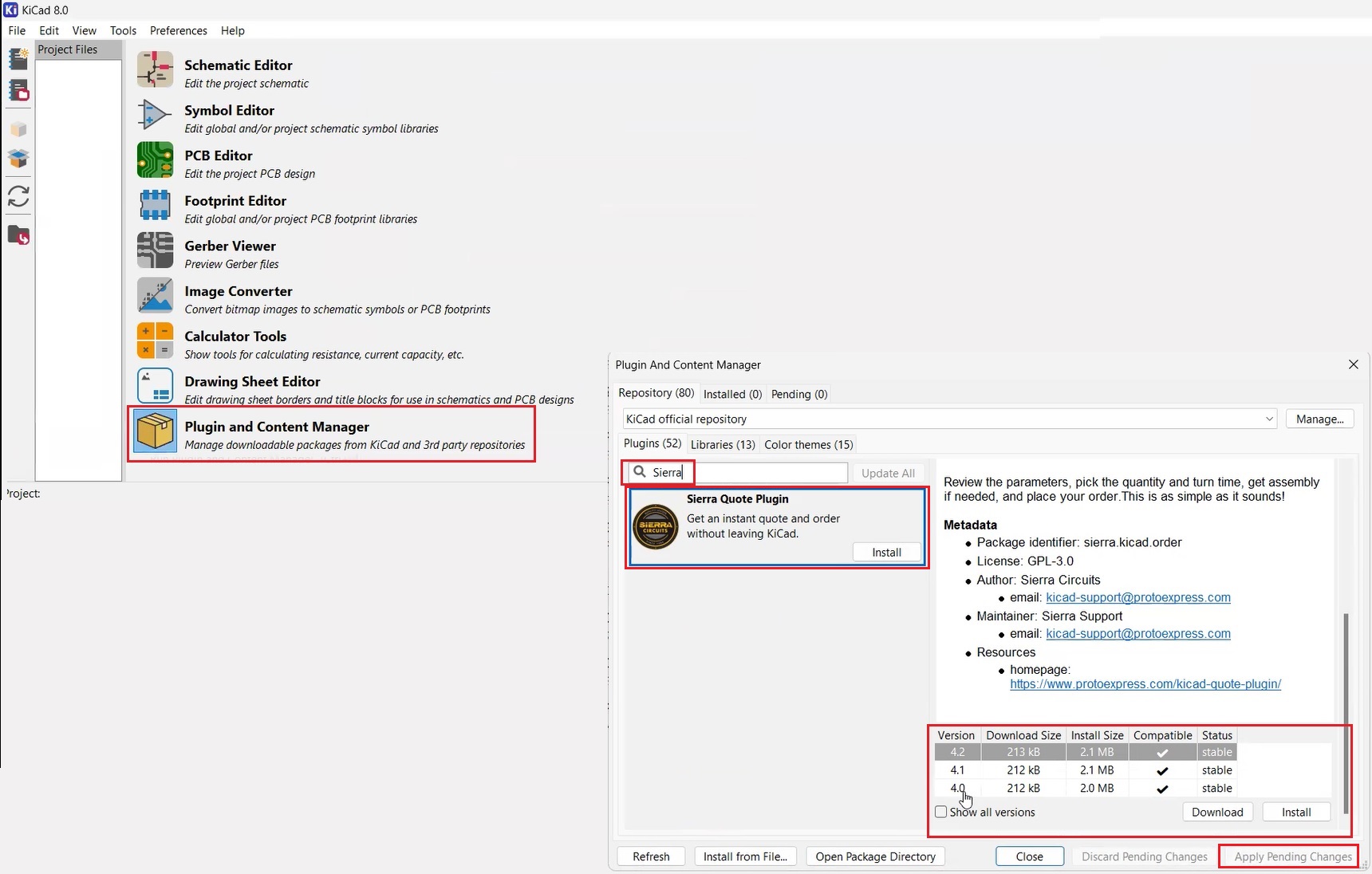This screenshot has height=874, width=1372.
Task: Click the 213 kB download size cell
Action: click(1023, 752)
